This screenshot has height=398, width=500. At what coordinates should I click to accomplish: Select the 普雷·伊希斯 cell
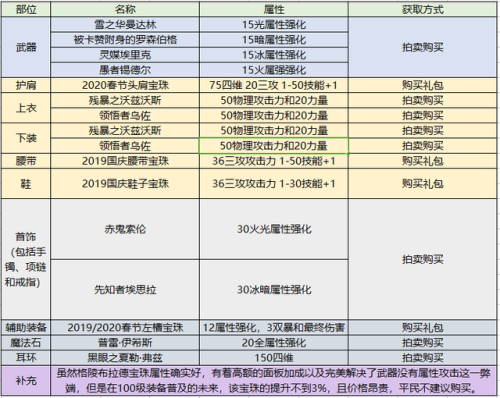(x=125, y=343)
